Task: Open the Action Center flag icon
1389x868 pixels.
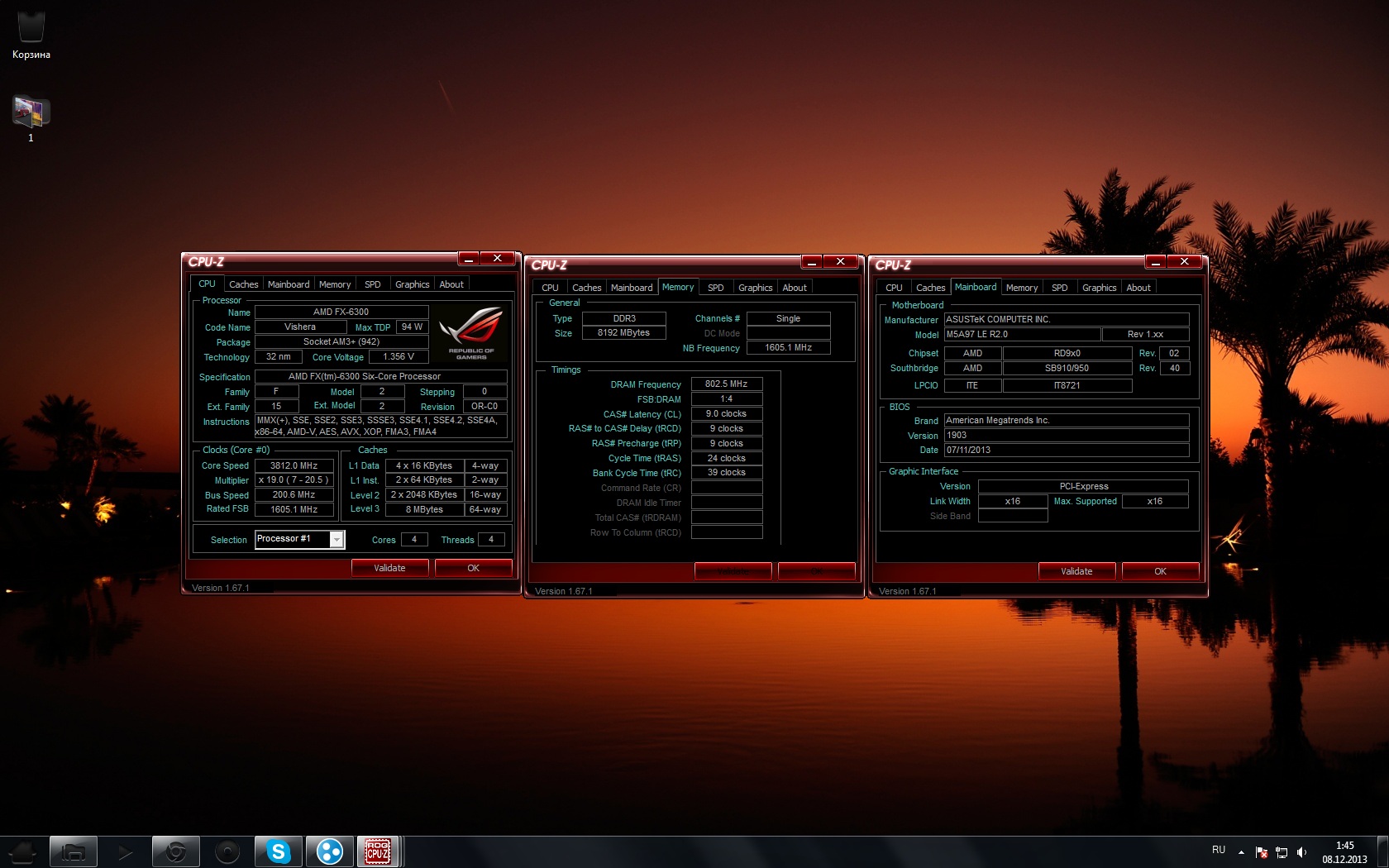Action: [1262, 852]
